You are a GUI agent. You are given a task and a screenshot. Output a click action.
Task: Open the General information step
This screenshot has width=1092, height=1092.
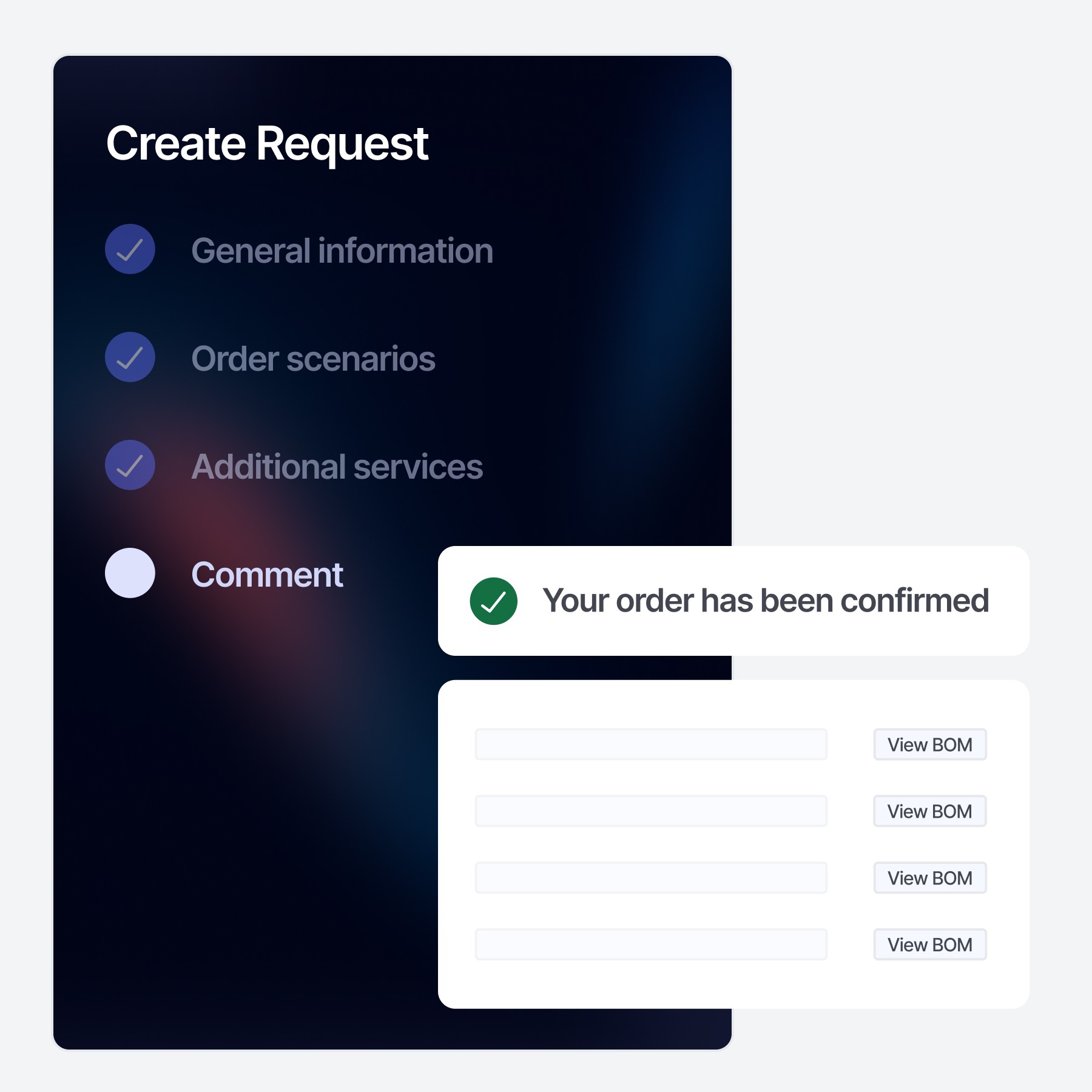(342, 251)
